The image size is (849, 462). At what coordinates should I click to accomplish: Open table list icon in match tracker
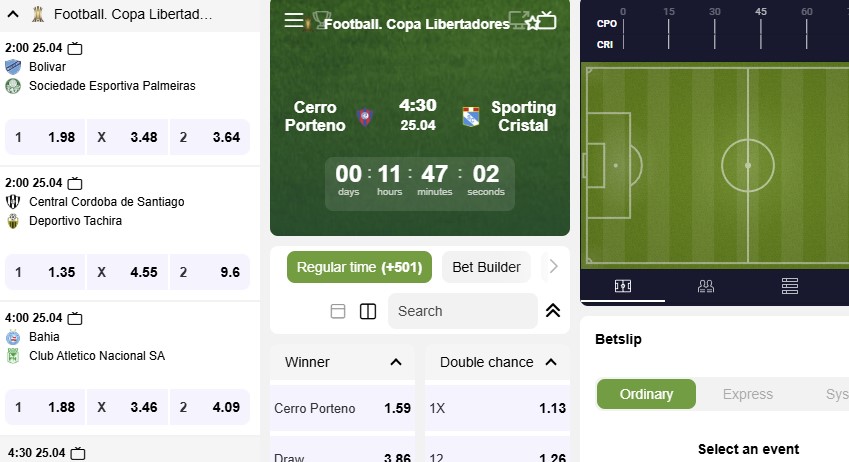pos(789,285)
